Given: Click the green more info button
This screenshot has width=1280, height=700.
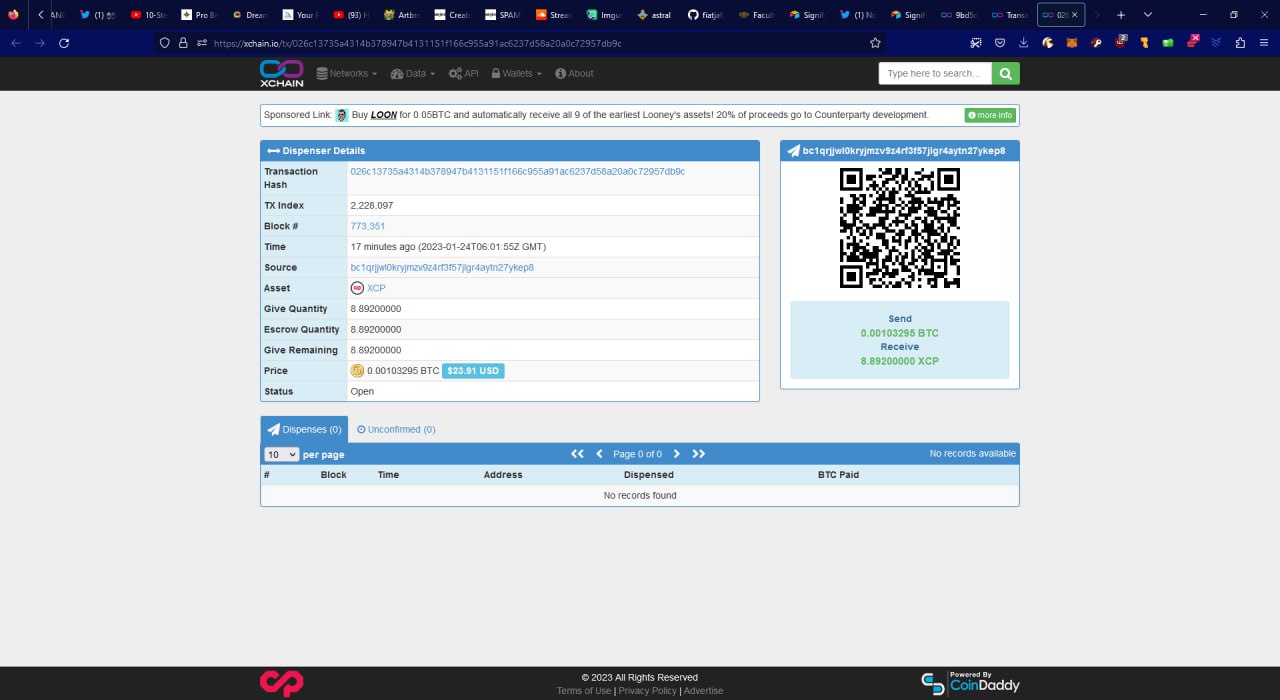Looking at the screenshot, I should [990, 115].
